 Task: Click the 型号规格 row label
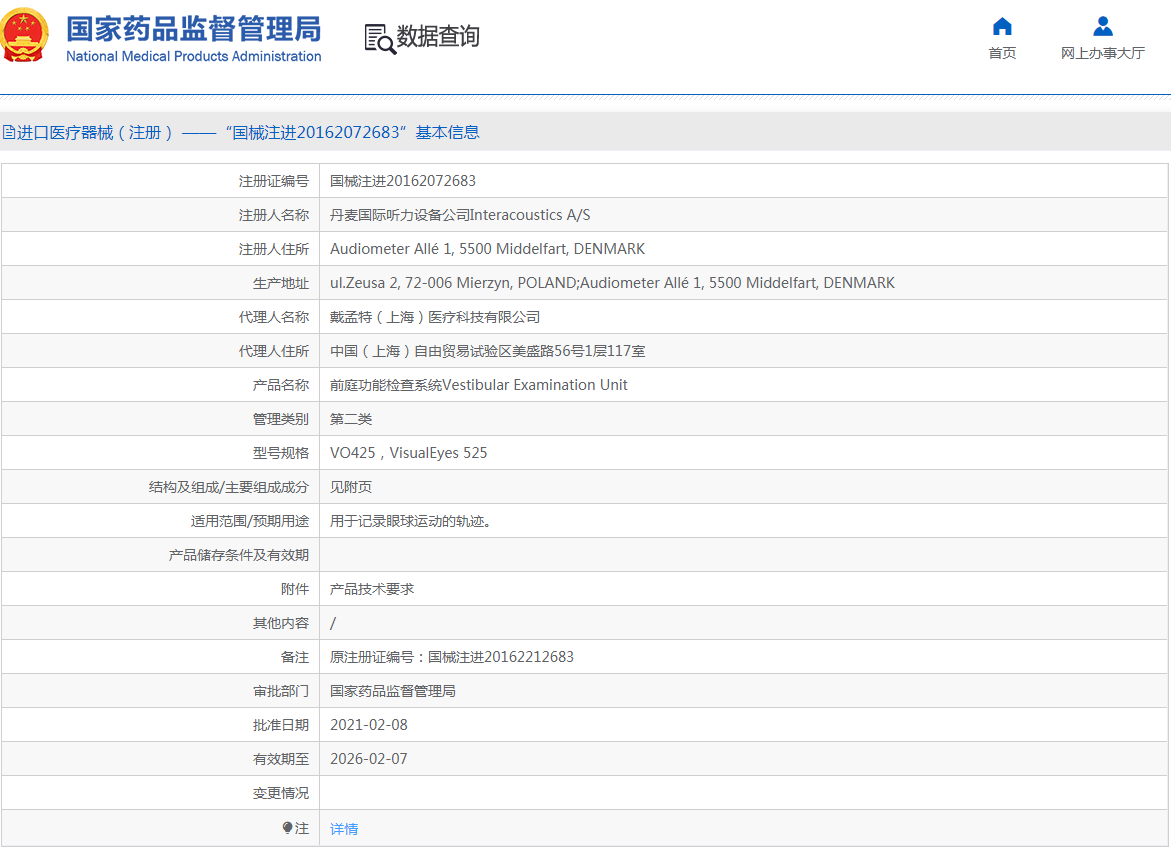click(281, 453)
